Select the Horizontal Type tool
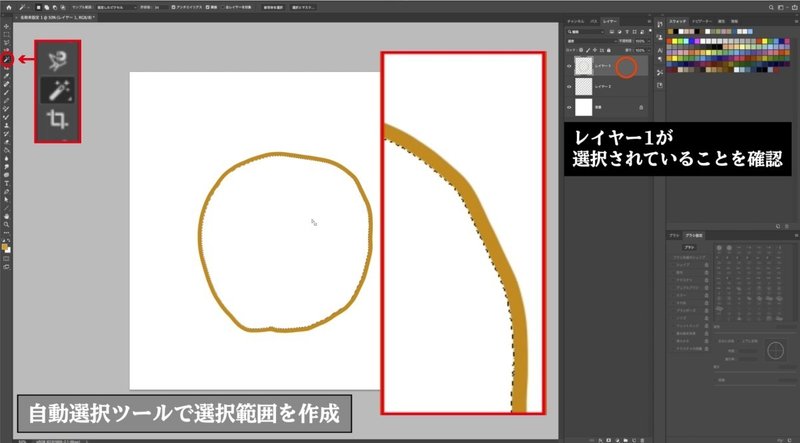Image resolution: width=800 pixels, height=443 pixels. (7, 184)
